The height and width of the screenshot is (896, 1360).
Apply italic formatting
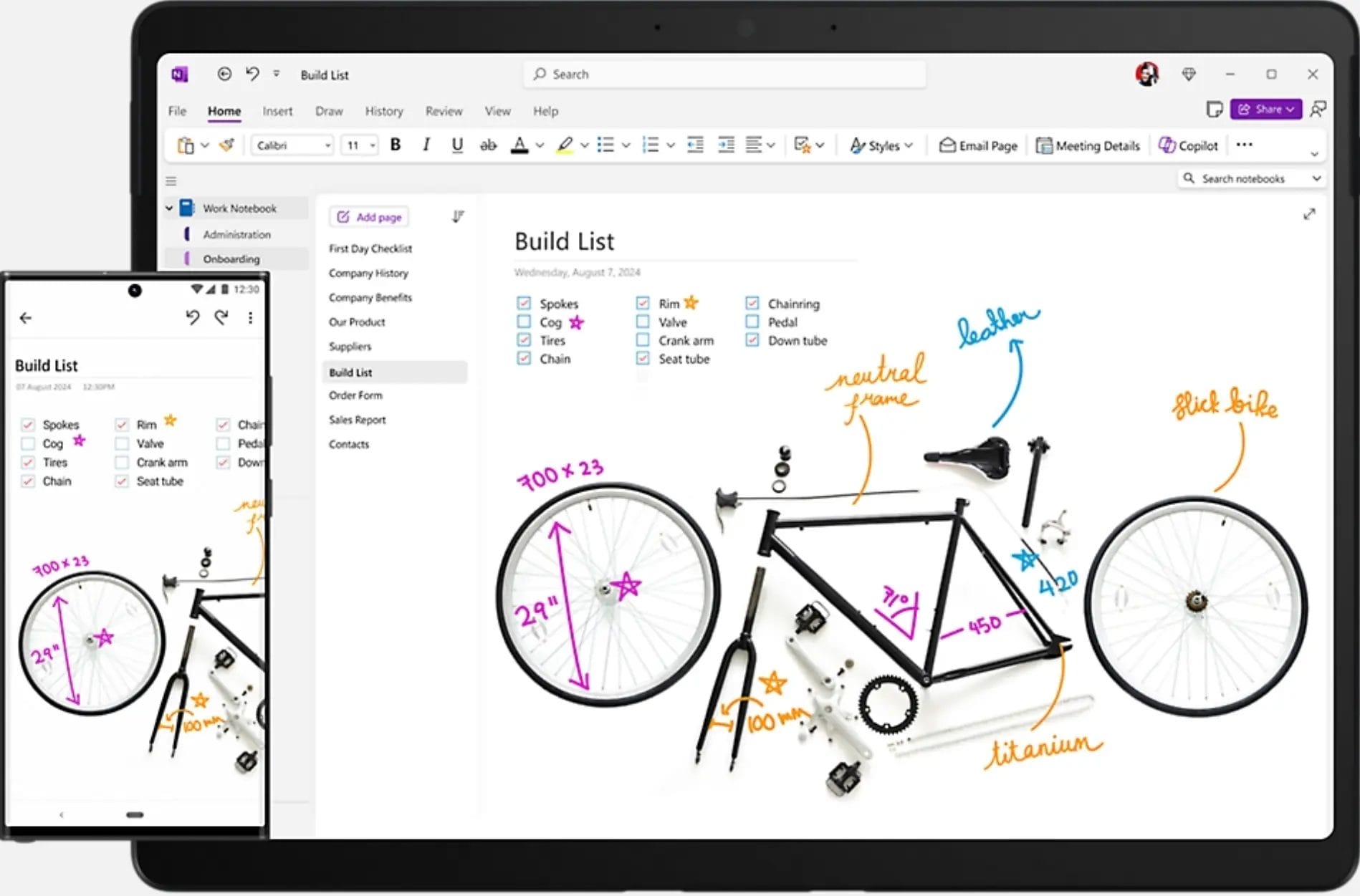426,145
